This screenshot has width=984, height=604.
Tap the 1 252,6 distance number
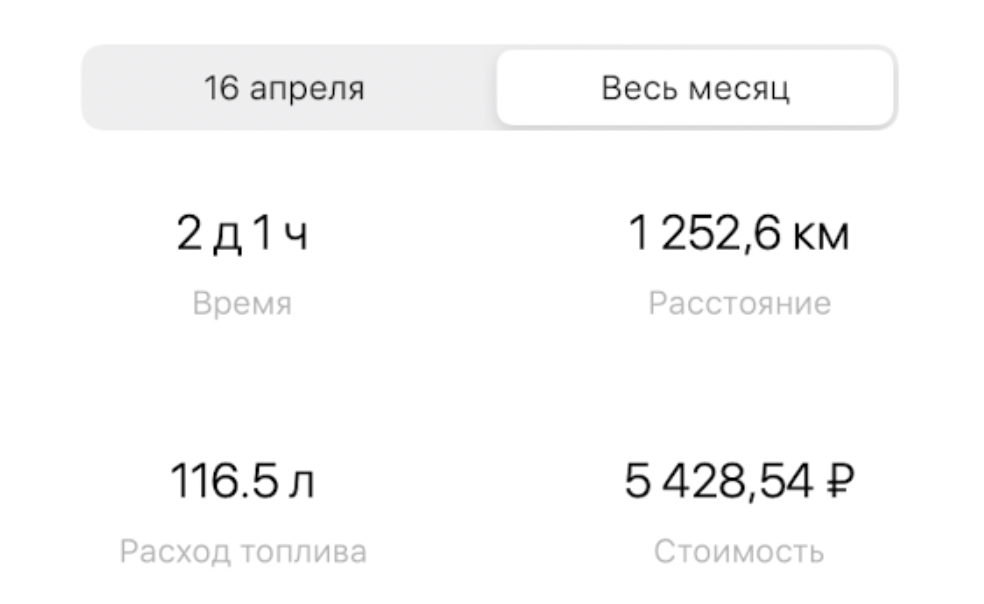pyautogui.click(x=699, y=236)
